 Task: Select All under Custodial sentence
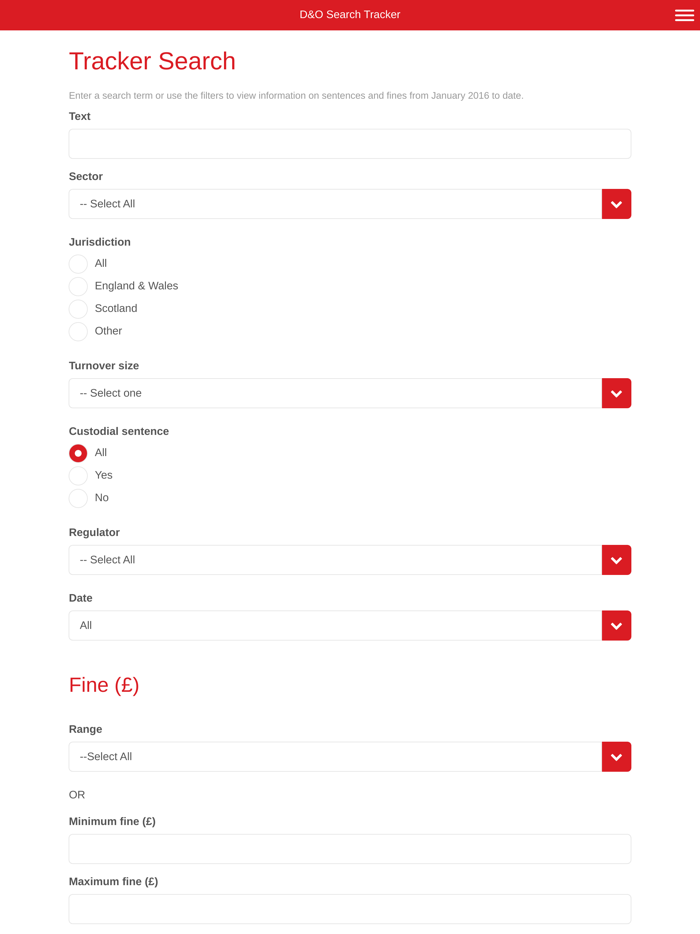(78, 453)
